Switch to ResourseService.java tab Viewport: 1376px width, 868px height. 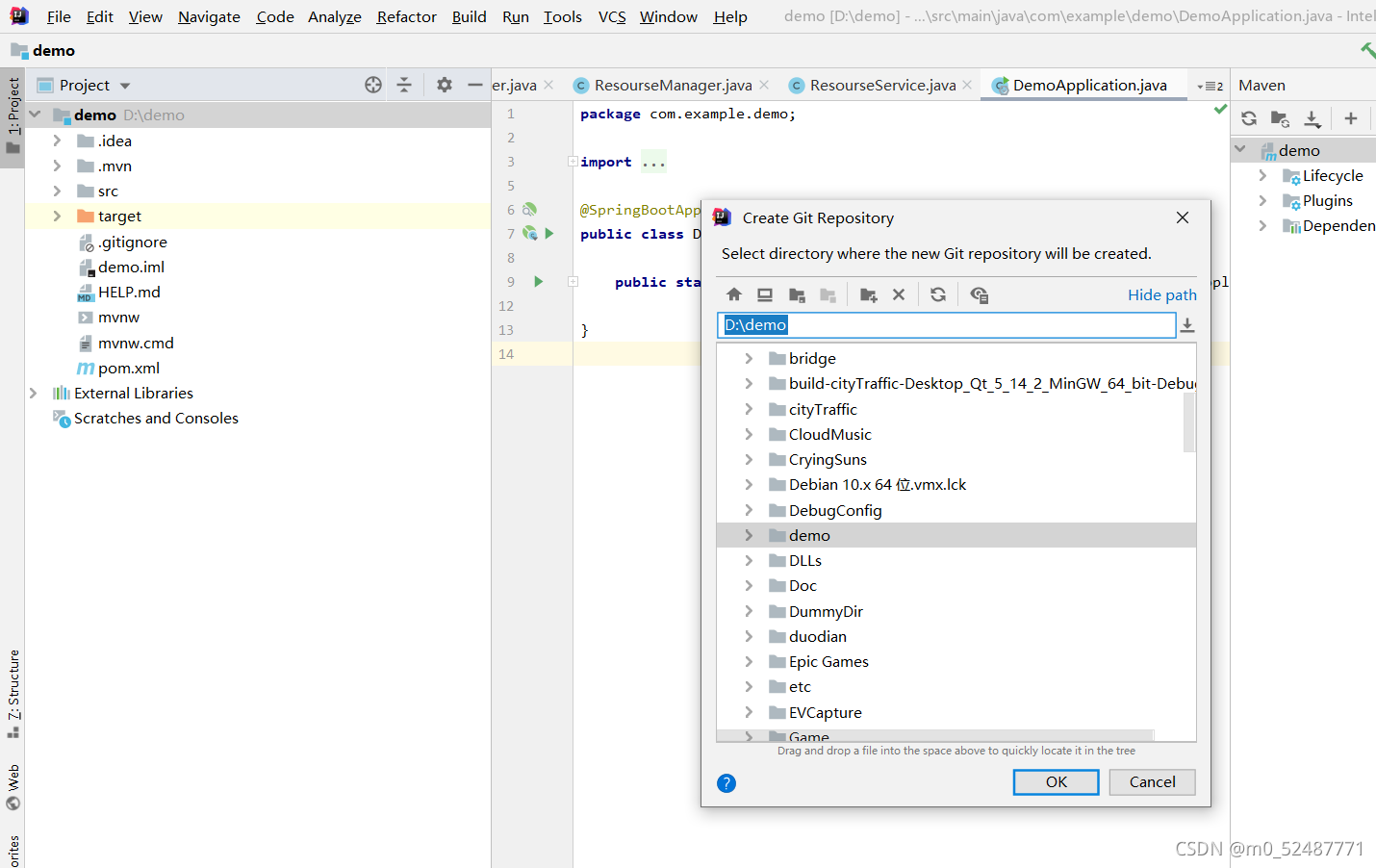tap(882, 86)
